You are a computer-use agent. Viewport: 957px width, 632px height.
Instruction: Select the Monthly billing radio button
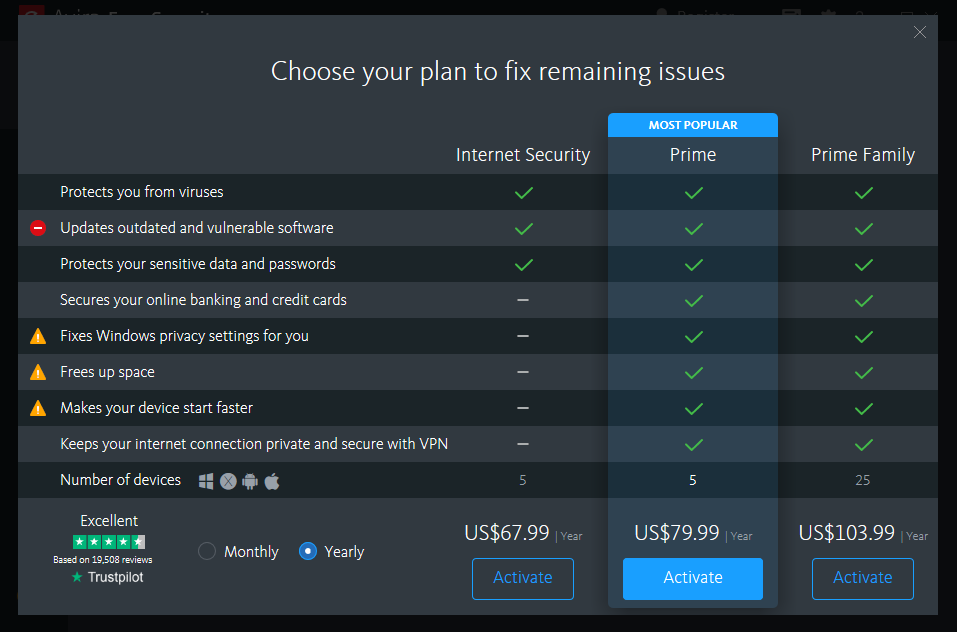coord(207,551)
